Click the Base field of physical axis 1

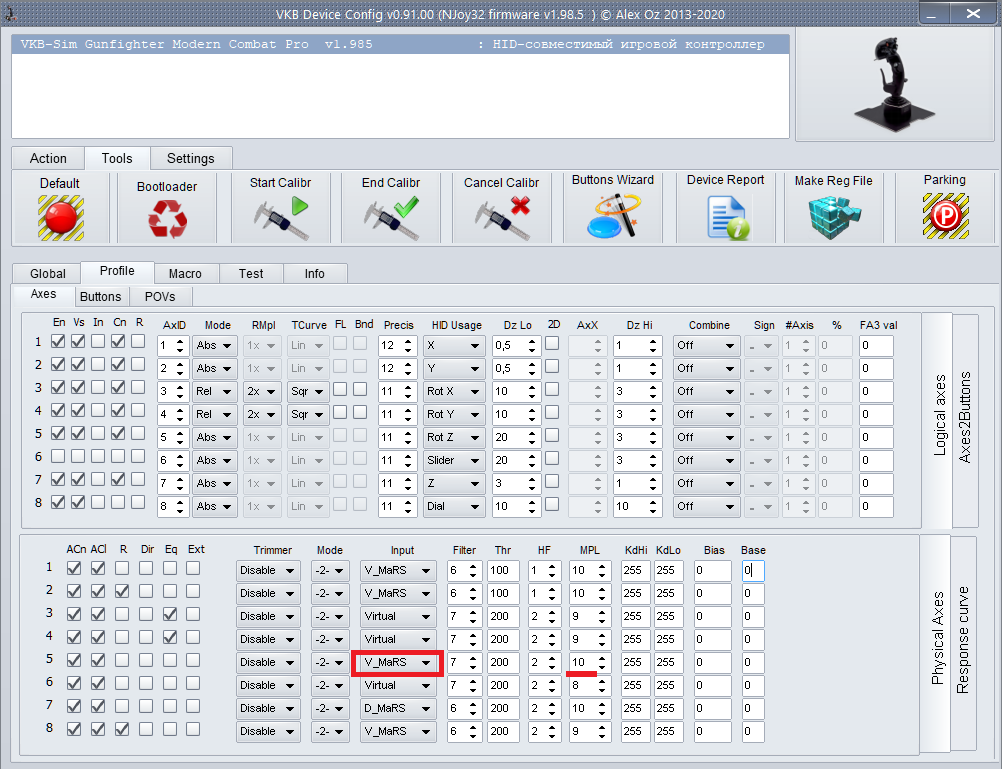(752, 570)
